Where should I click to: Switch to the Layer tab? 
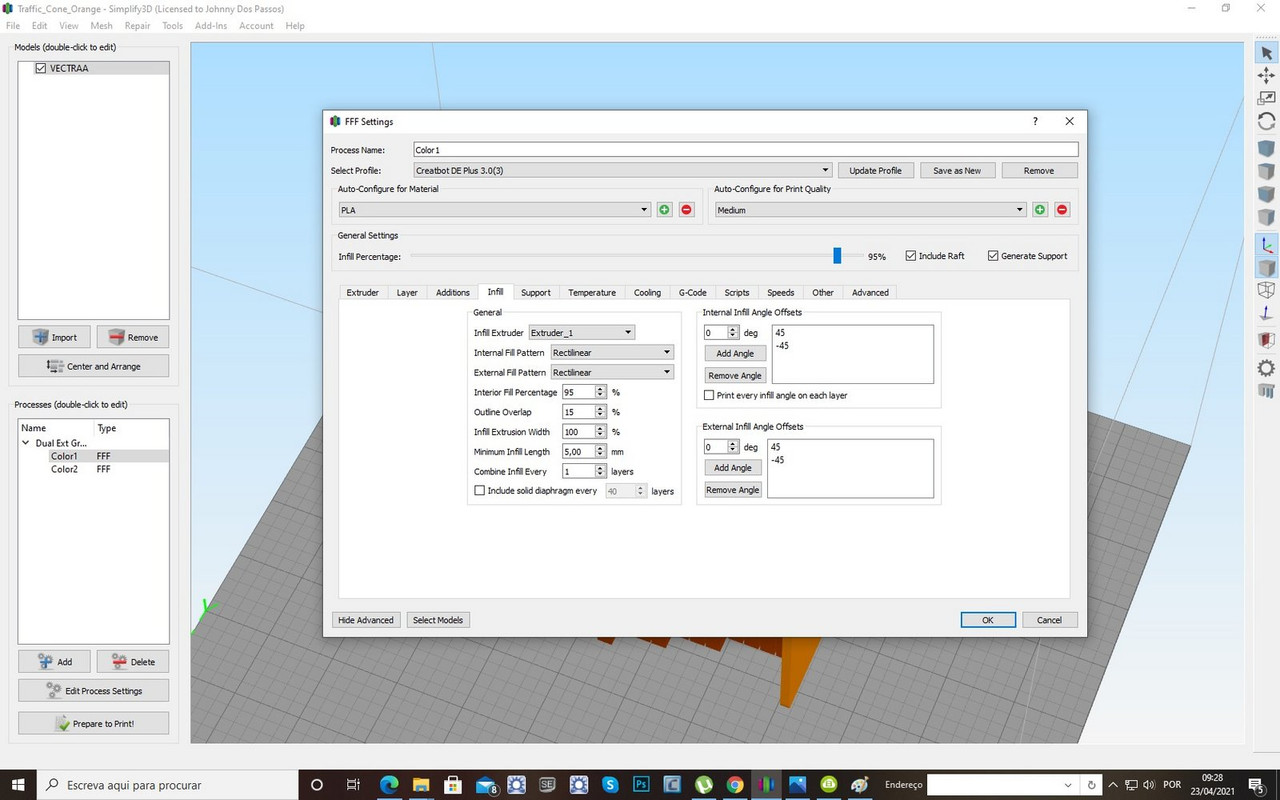[407, 292]
